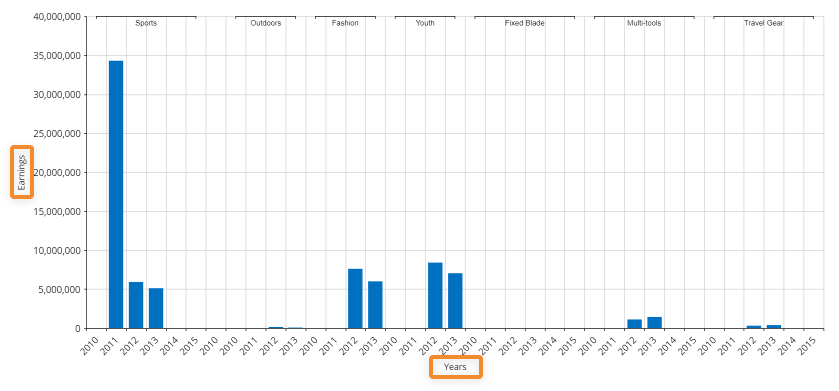Select the Youth 2012 bar

click(x=435, y=295)
